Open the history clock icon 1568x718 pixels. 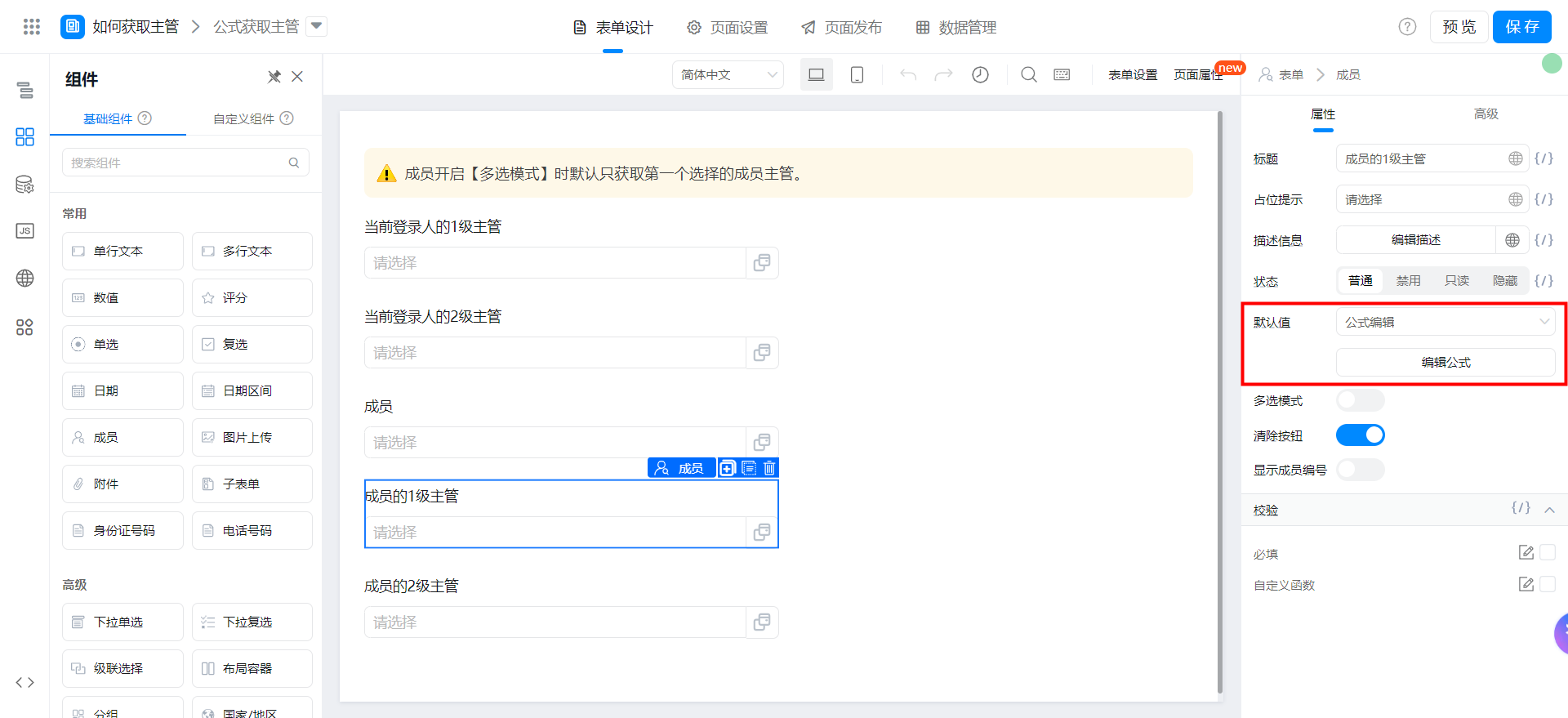pos(980,74)
